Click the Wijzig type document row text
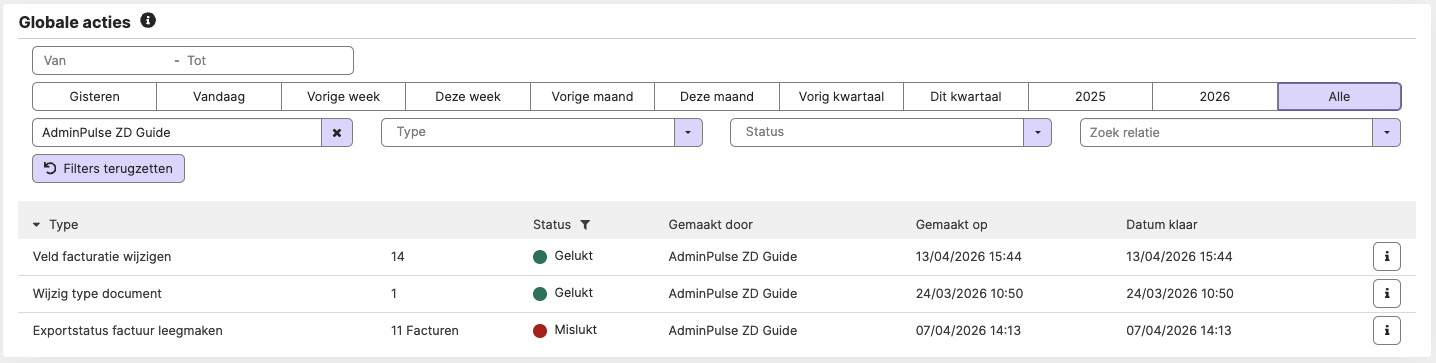The height and width of the screenshot is (363, 1436). coord(97,294)
